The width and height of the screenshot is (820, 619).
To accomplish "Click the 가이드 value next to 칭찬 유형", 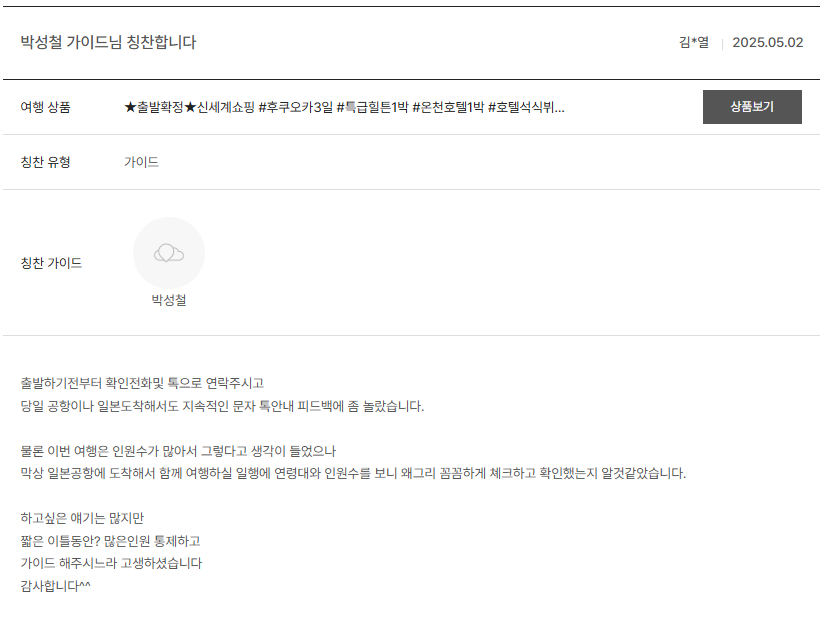I will 141,162.
